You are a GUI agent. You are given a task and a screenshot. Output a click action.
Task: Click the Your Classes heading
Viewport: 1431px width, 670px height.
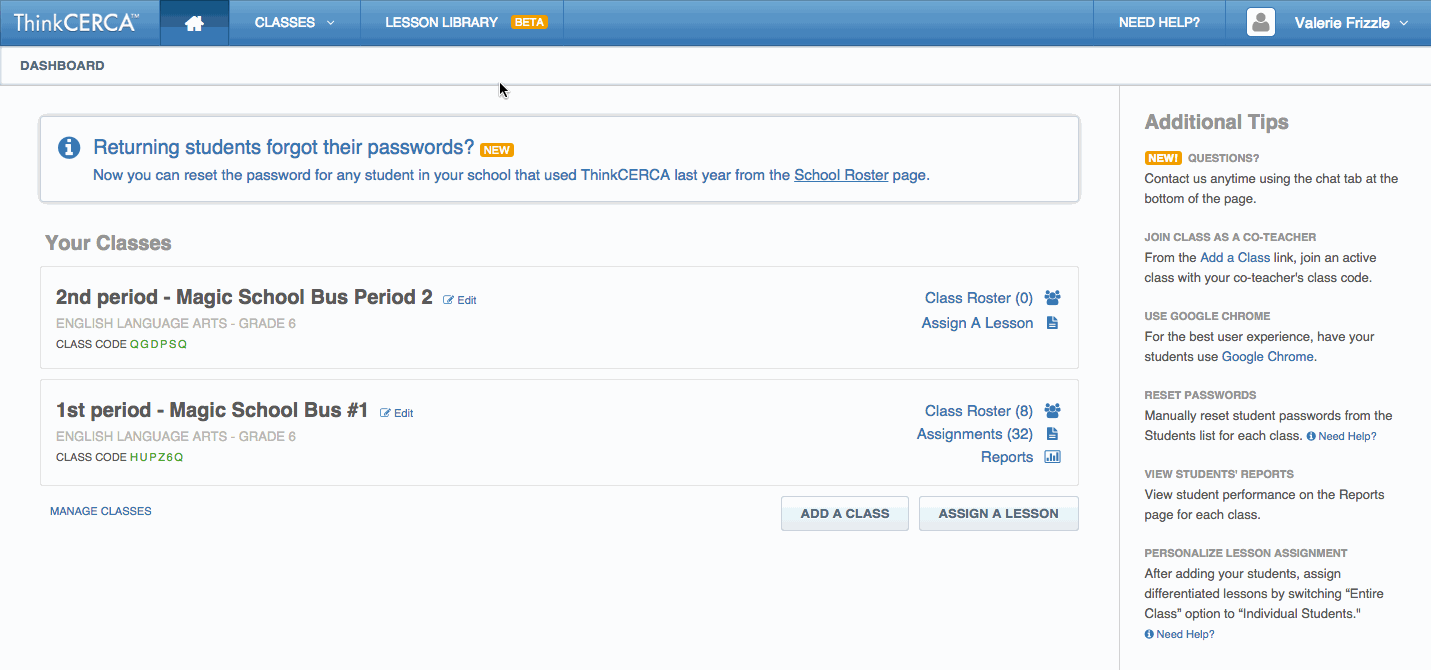[108, 243]
